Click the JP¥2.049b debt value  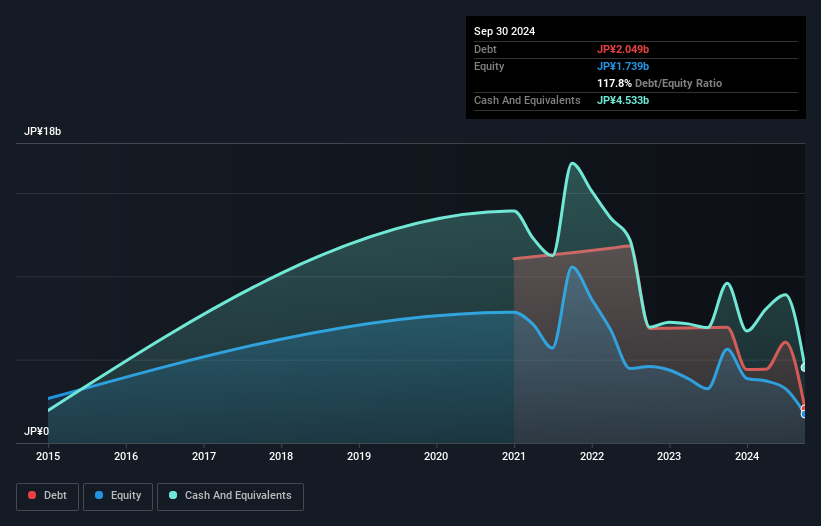tap(623, 49)
